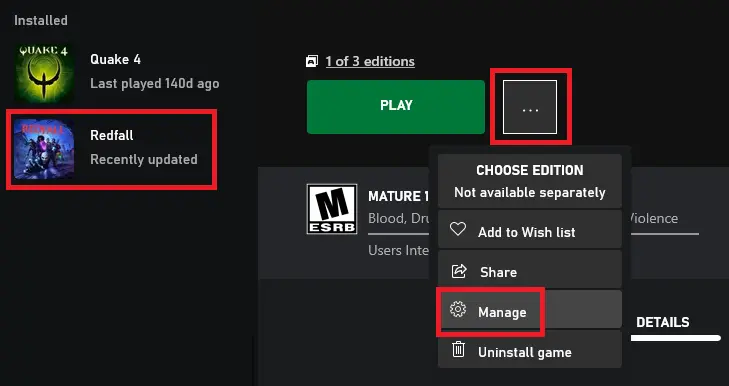Click the trash can icon for Uninstall game

[458, 349]
